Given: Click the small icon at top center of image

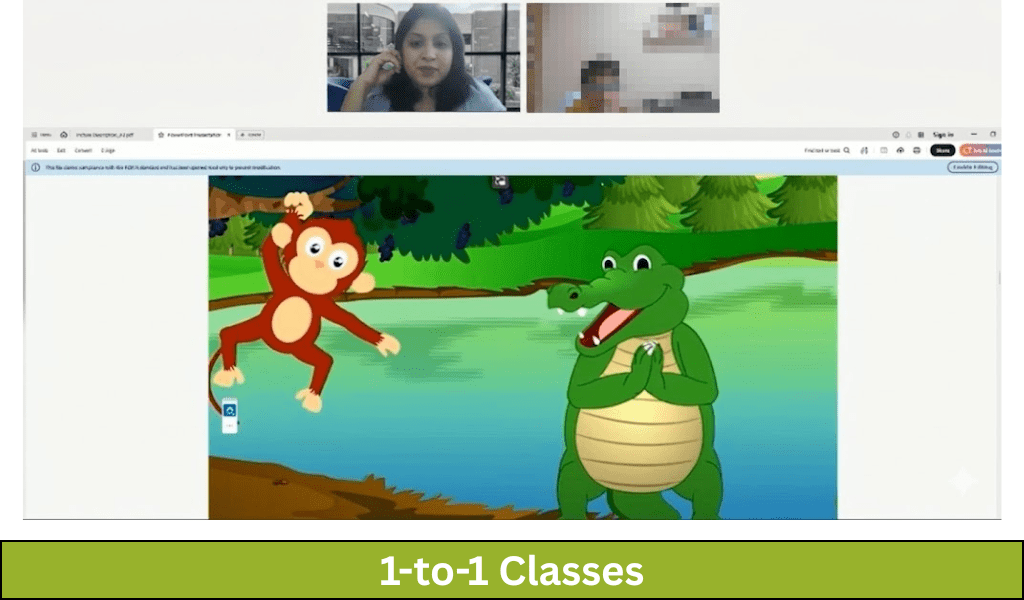Looking at the screenshot, I should [x=500, y=182].
